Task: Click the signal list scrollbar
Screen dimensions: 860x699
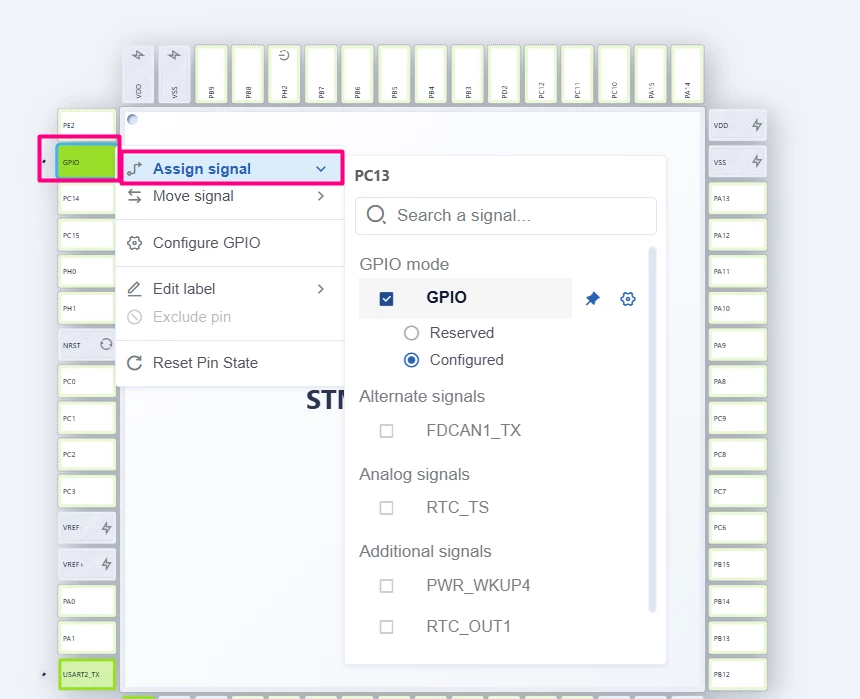Action: (x=652, y=429)
